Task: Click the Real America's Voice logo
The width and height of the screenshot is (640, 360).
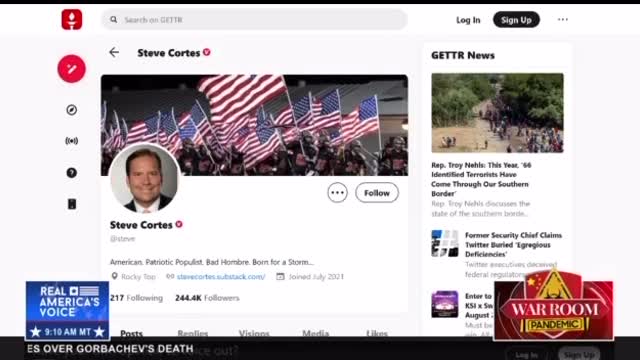Action: click(x=67, y=310)
